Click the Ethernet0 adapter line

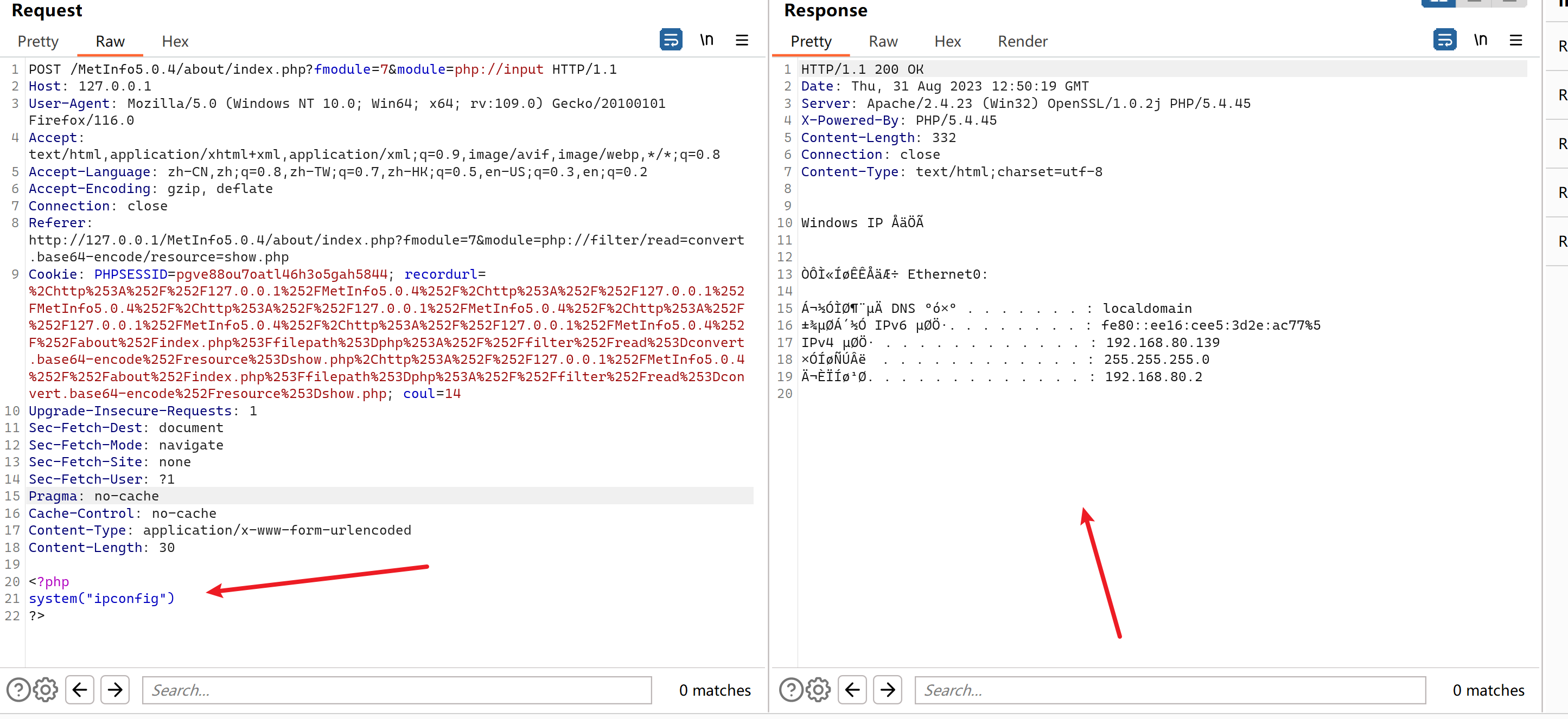(x=894, y=274)
